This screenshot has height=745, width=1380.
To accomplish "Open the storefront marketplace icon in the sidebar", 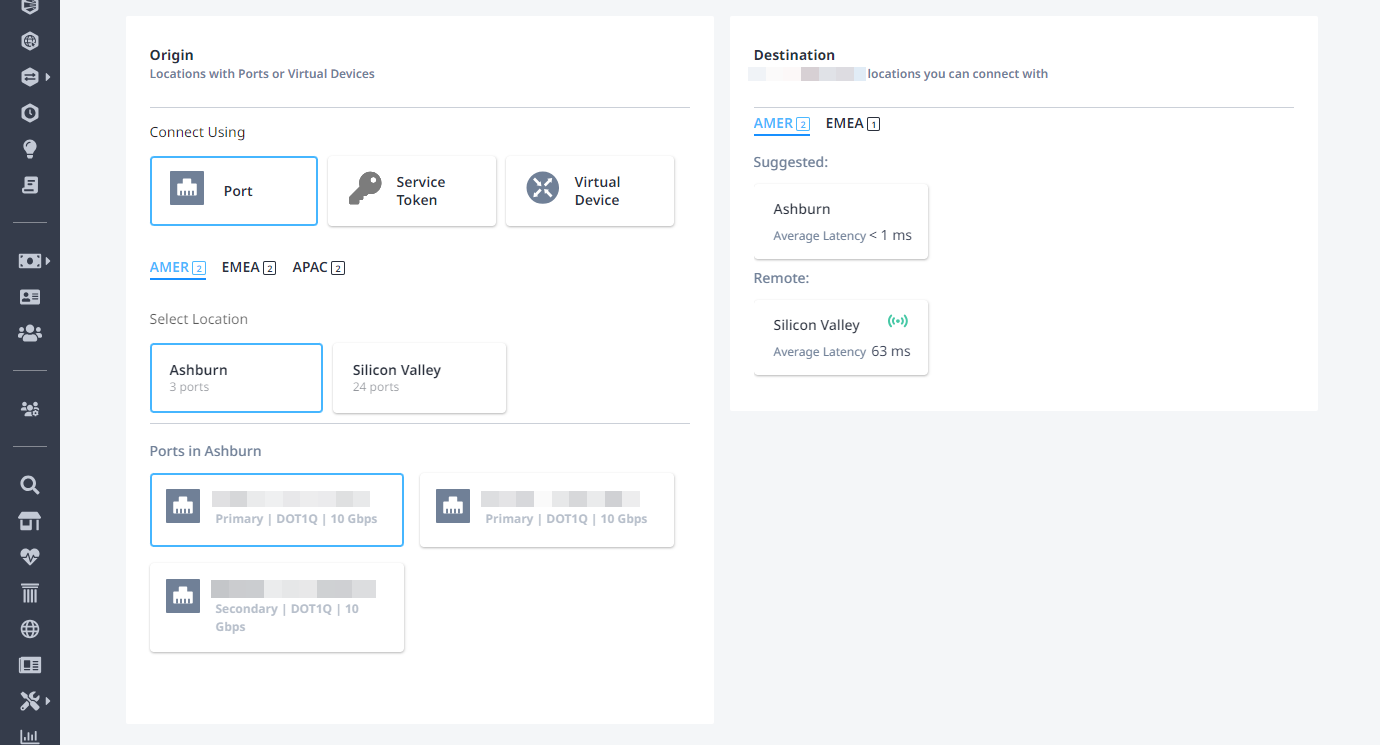I will [30, 521].
